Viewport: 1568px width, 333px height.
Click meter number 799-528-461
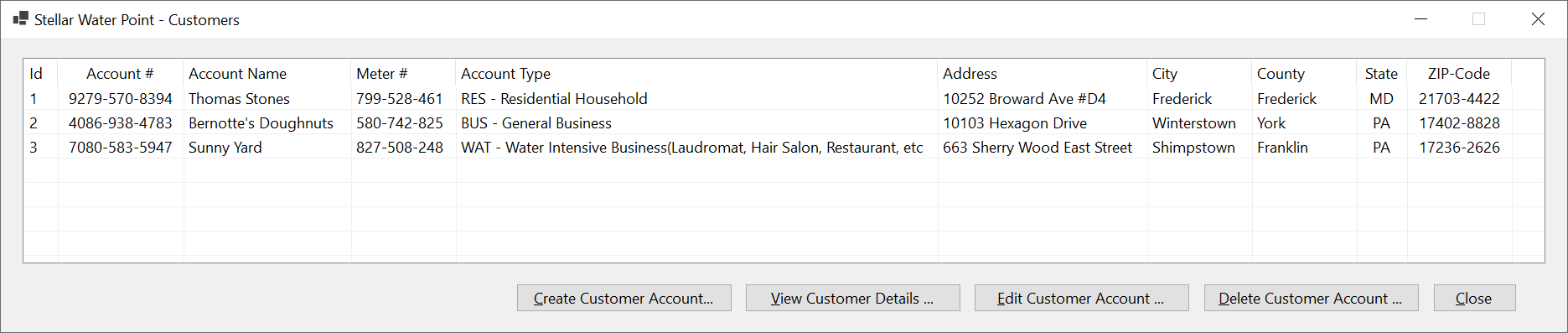400,99
